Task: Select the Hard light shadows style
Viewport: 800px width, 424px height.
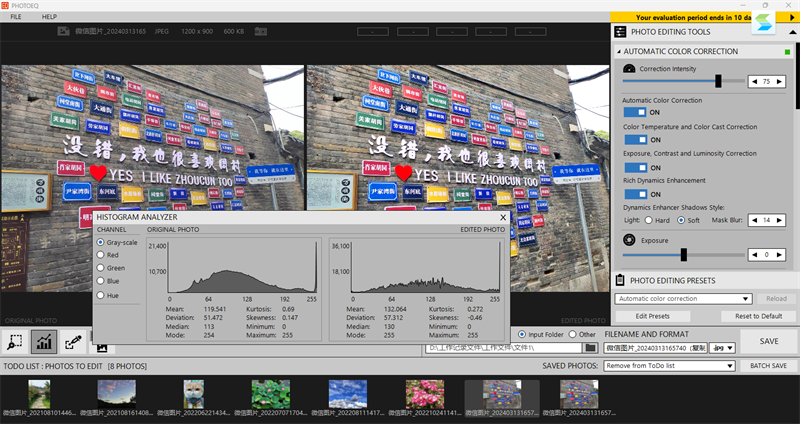Action: point(648,220)
